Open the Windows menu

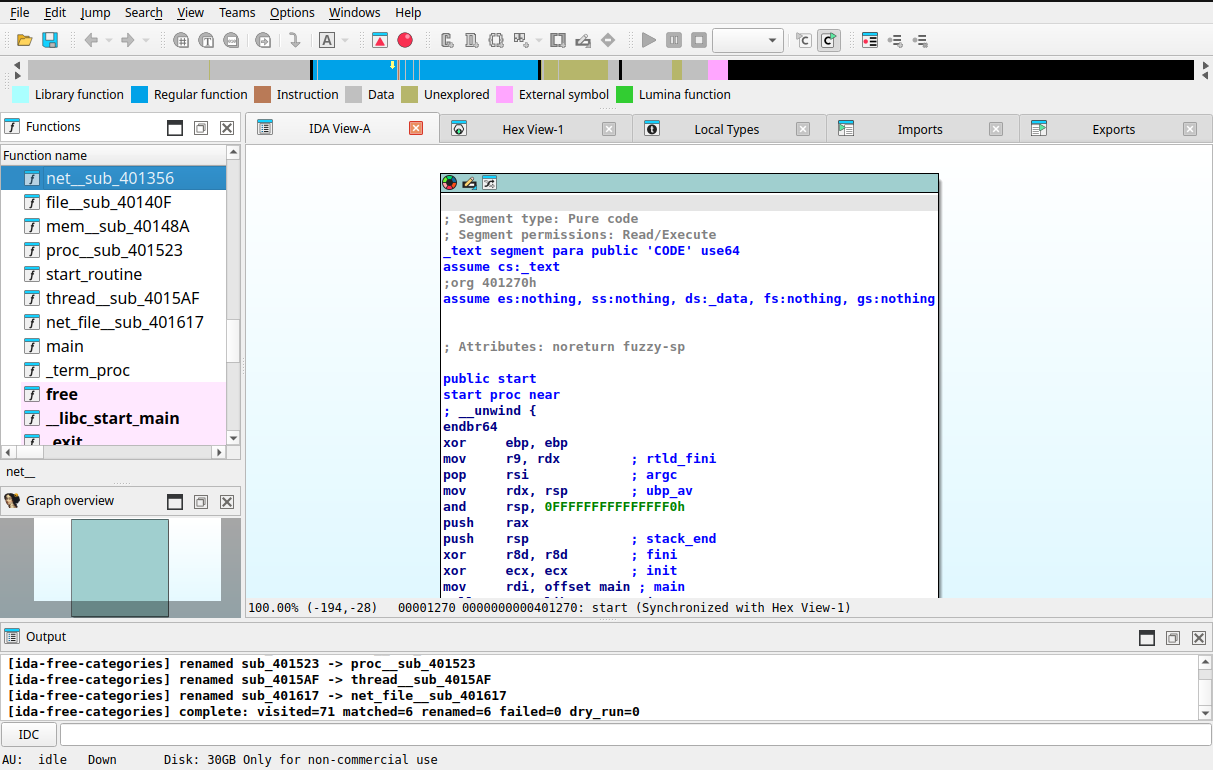pyautogui.click(x=354, y=12)
